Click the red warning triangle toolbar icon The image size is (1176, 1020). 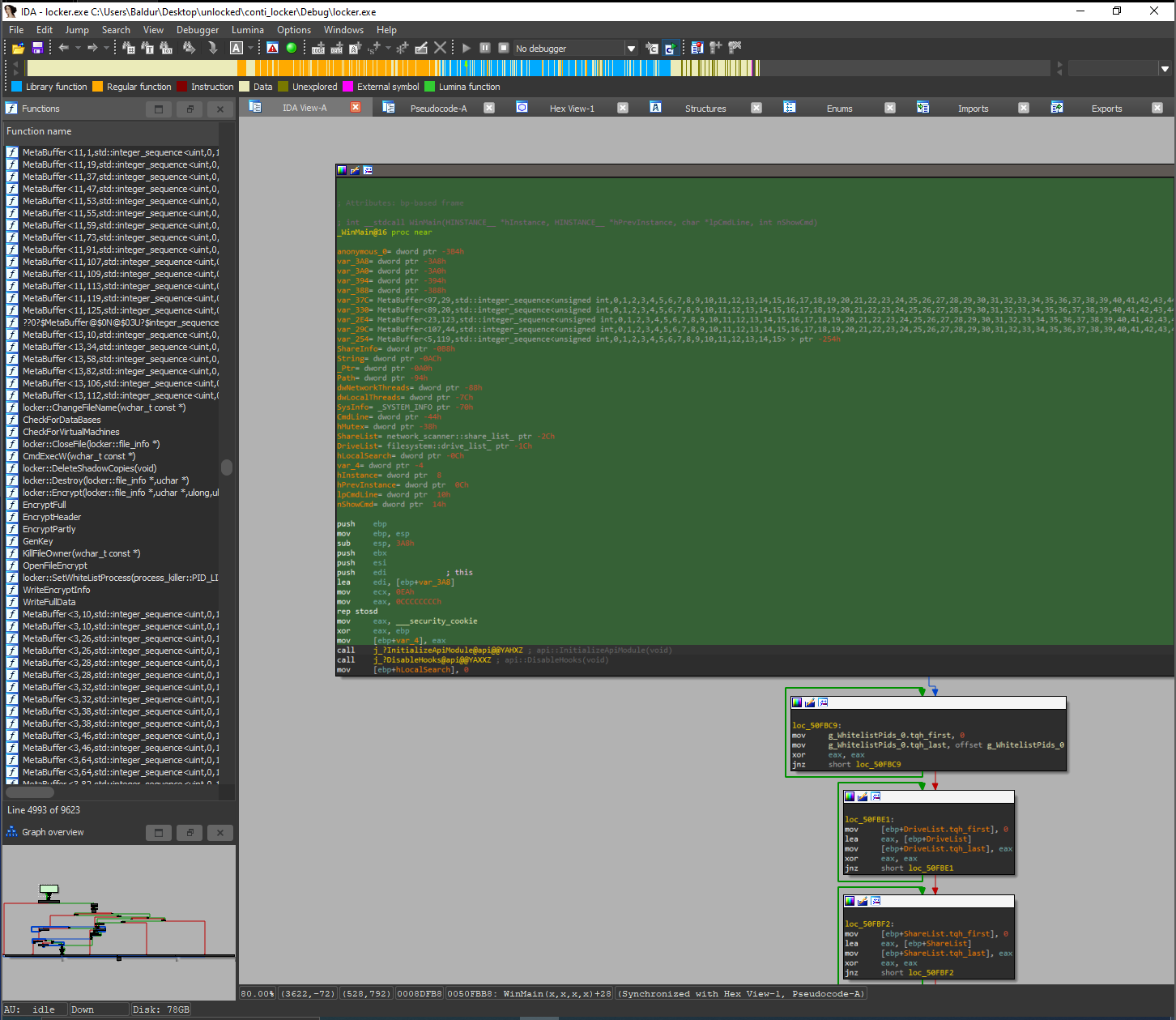click(x=273, y=49)
